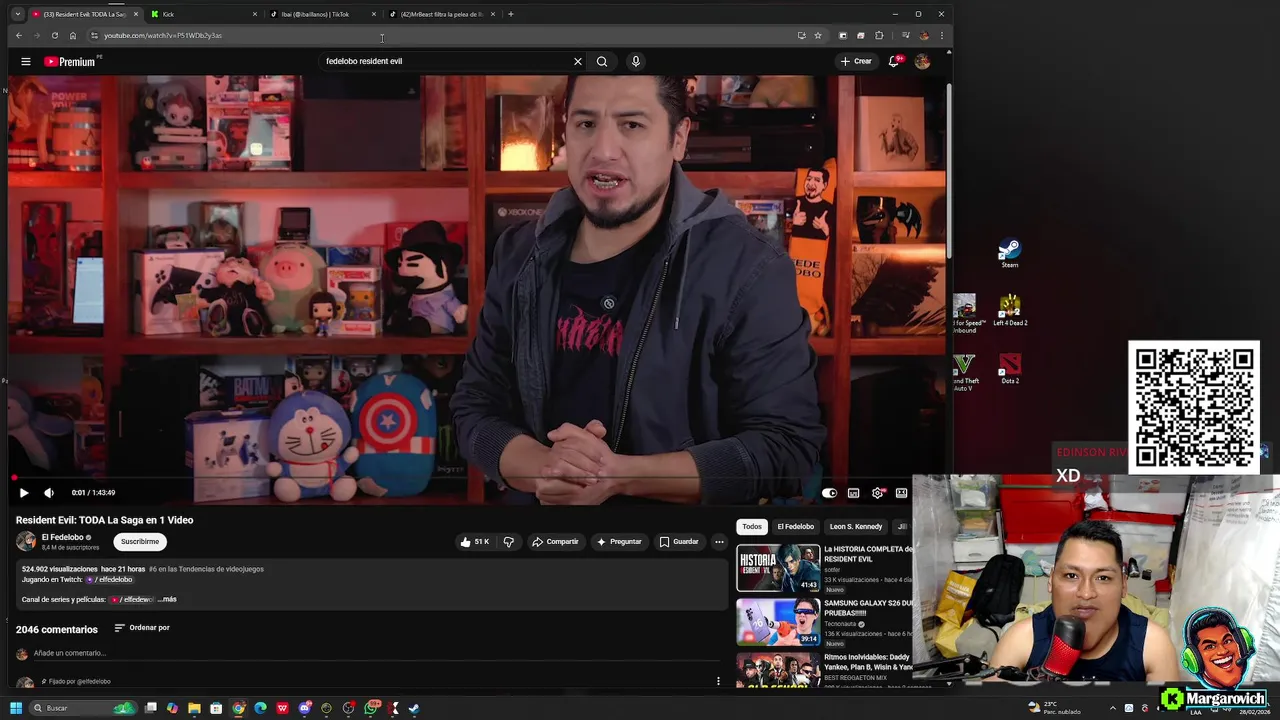Open El Fedelobo channel avatar

26,541
